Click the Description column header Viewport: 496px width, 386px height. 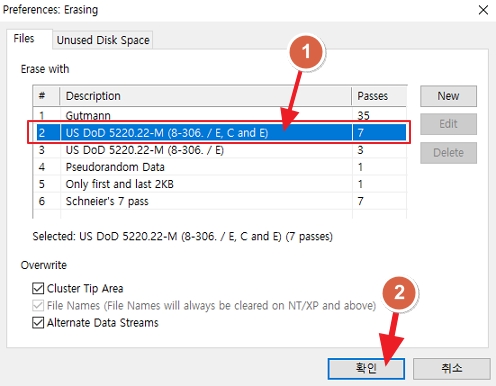coord(206,96)
